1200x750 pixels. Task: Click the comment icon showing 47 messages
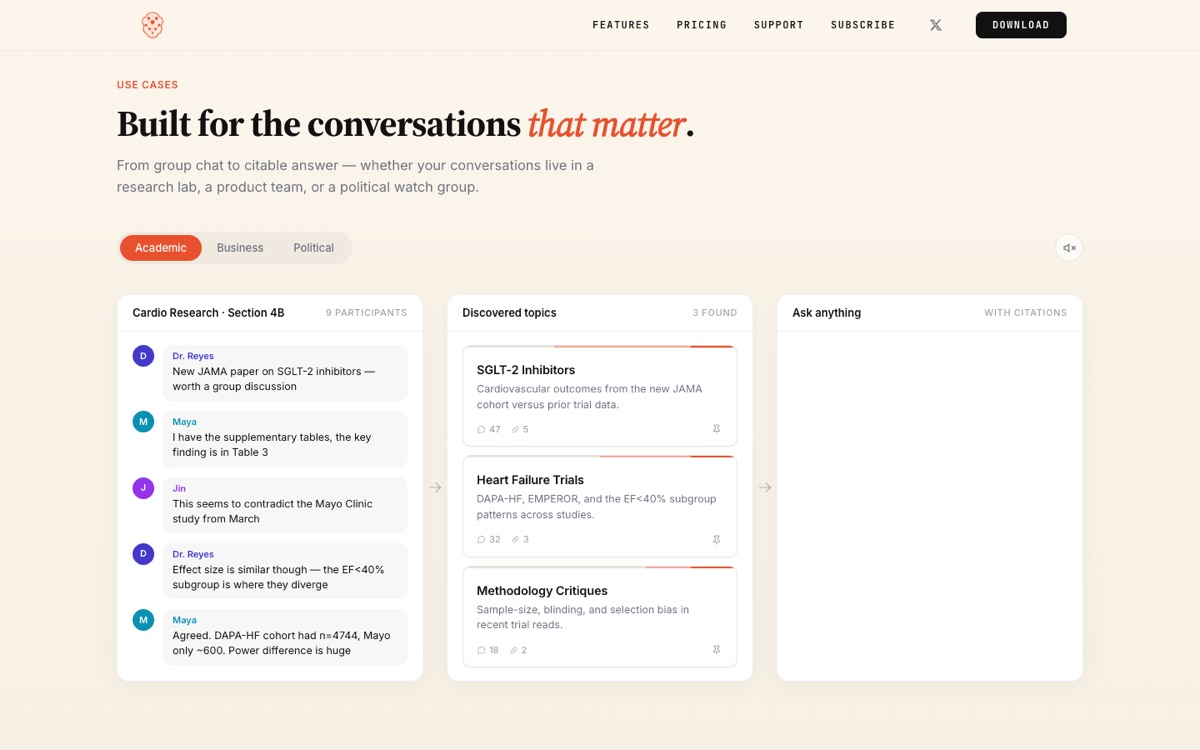481,429
